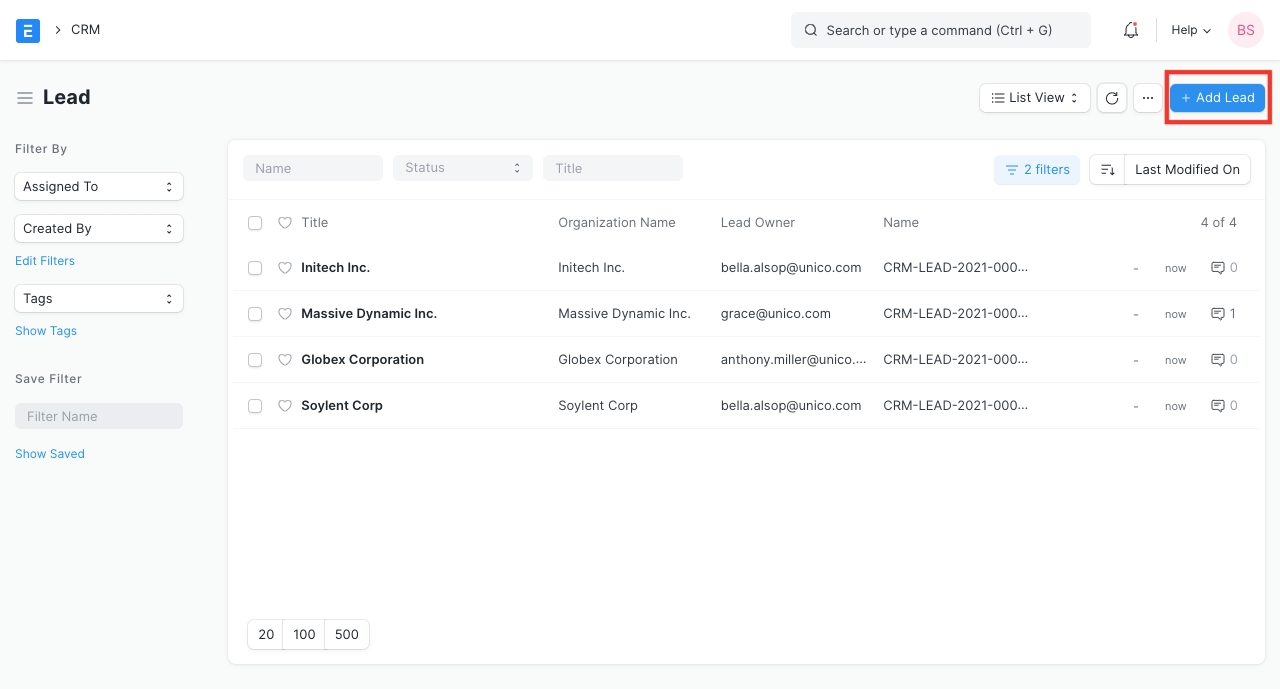Open the Status filter dropdown
Viewport: 1280px width, 689px height.
coord(462,168)
